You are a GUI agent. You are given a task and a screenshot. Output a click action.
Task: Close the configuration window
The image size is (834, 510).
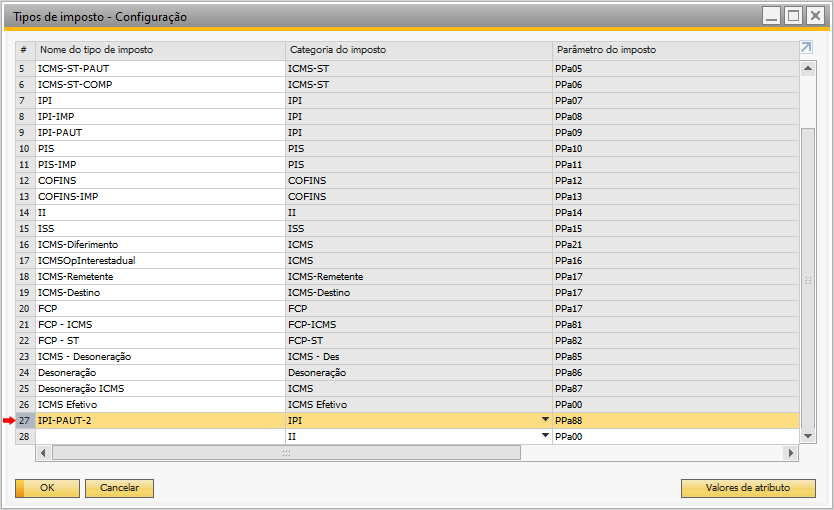click(x=815, y=15)
